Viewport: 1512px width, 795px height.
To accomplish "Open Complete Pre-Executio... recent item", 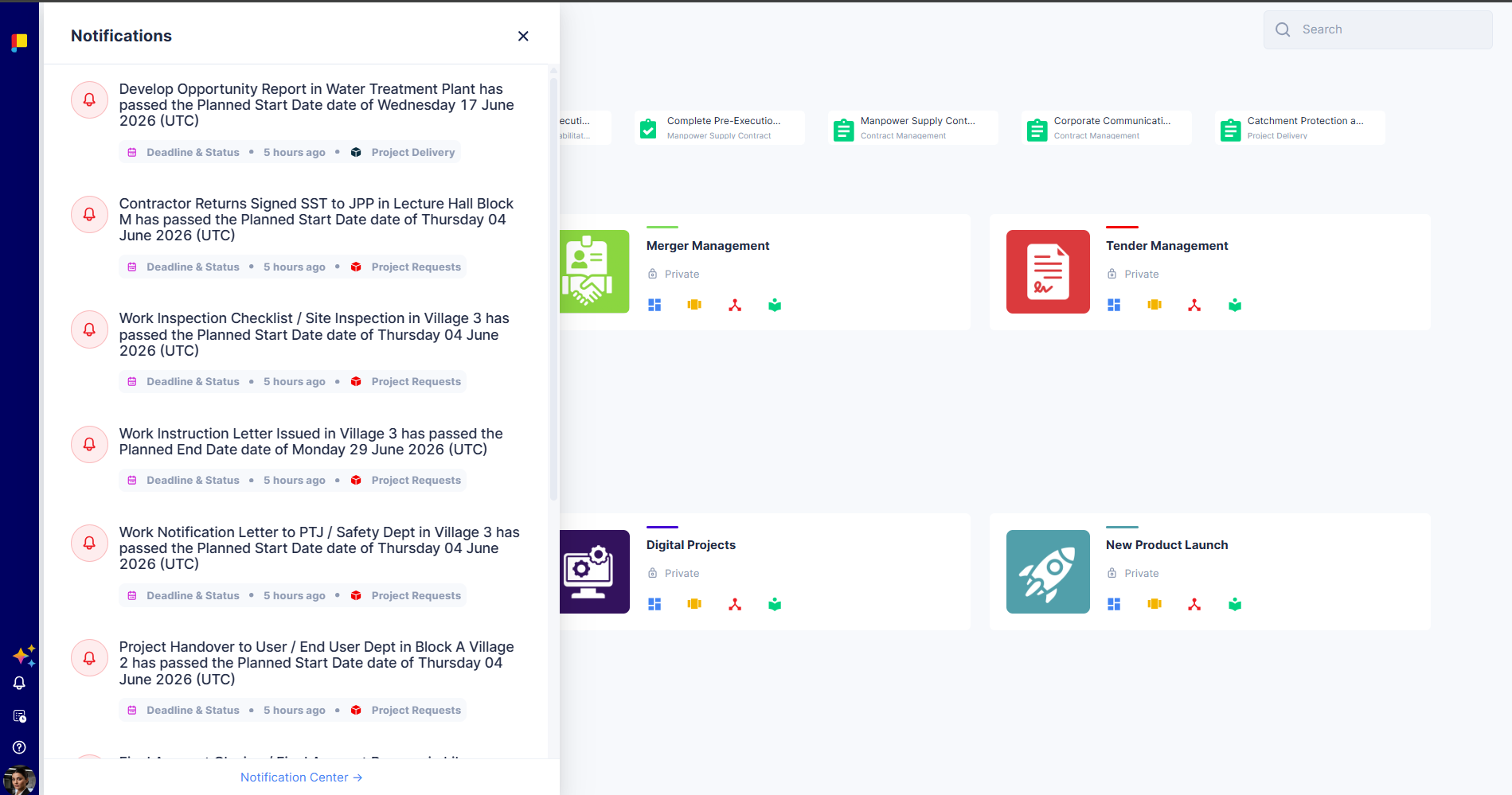I will click(x=720, y=127).
